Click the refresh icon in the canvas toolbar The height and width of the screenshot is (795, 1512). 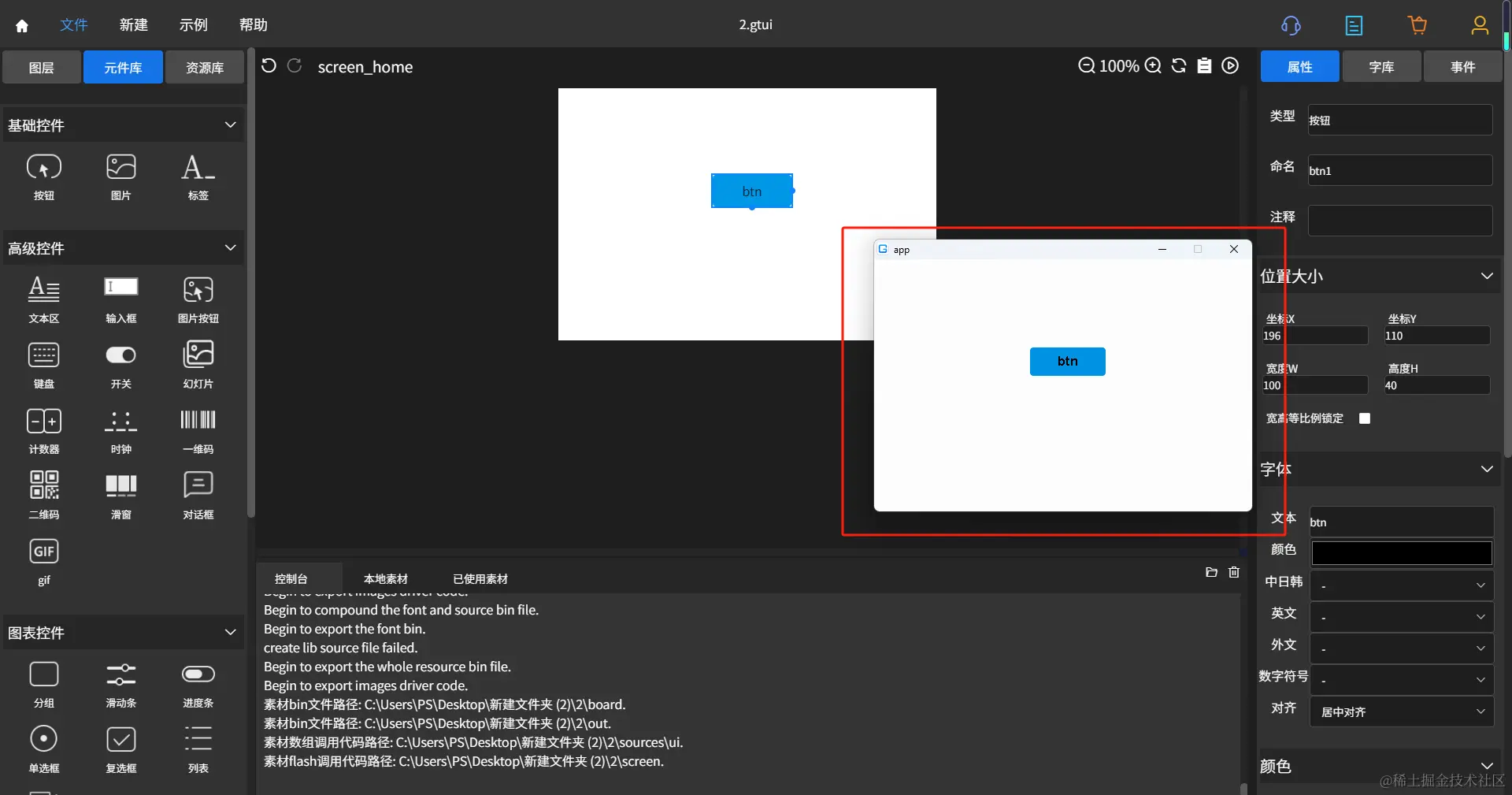(x=1179, y=65)
